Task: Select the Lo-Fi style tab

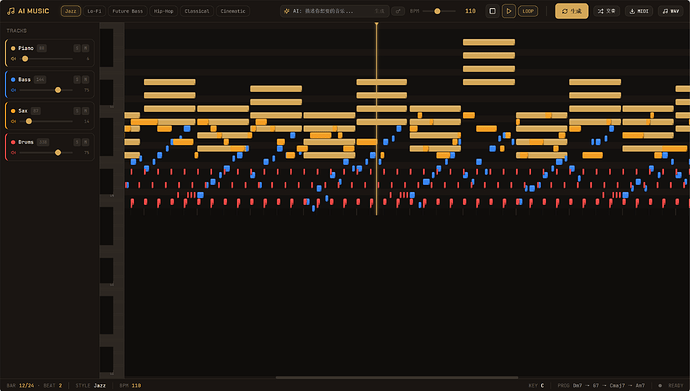Action: point(94,11)
